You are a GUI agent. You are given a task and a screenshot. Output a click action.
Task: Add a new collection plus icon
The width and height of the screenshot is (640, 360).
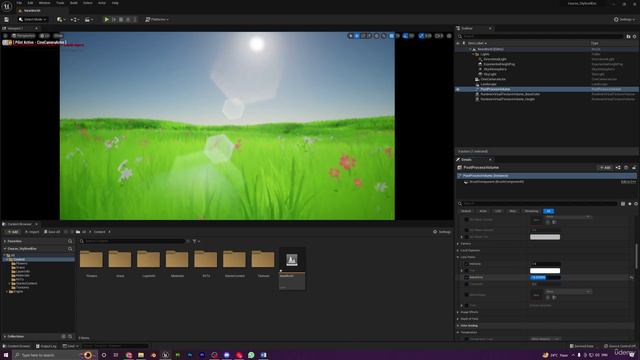click(x=63, y=336)
